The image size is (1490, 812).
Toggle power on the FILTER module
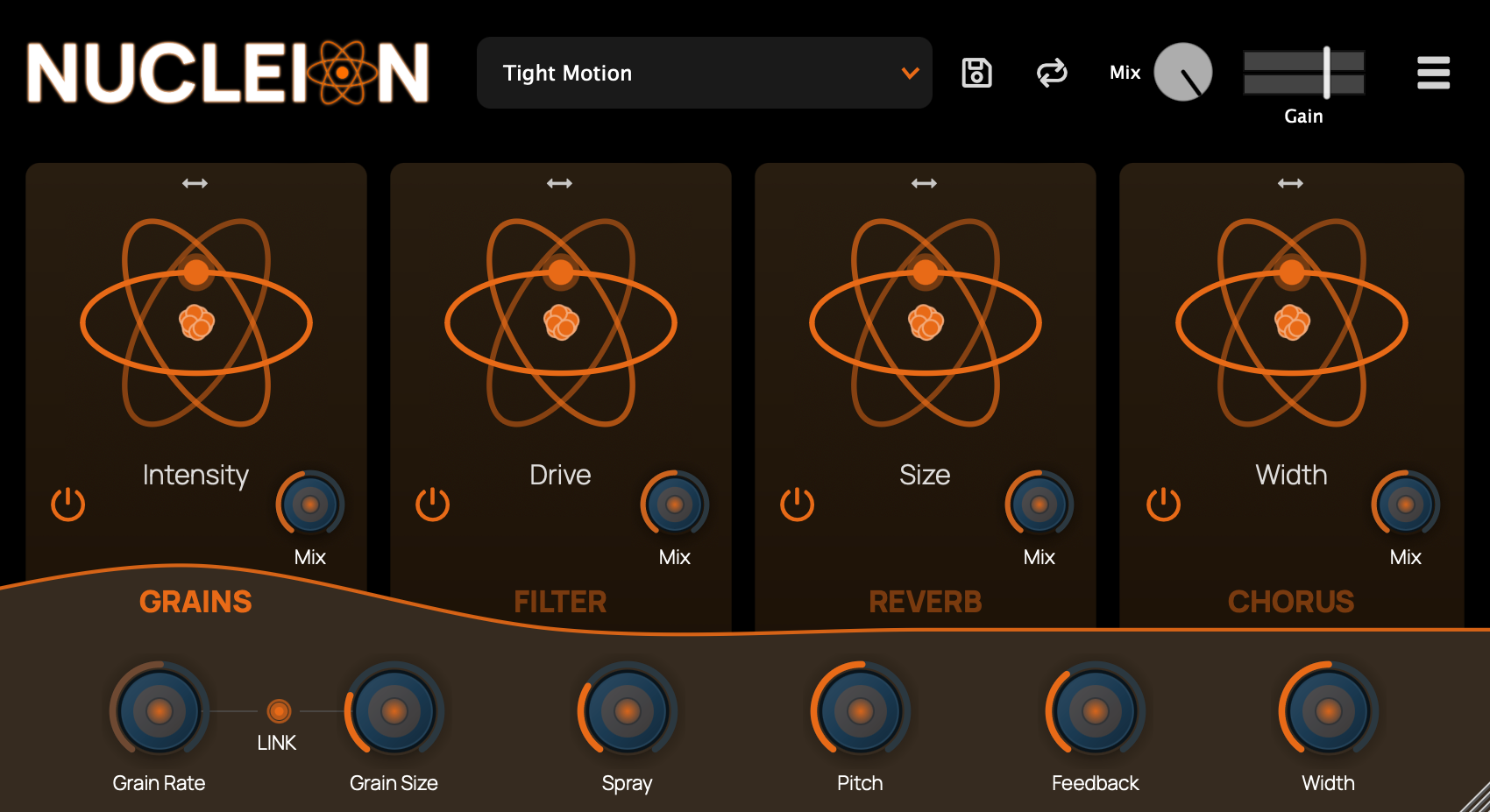[432, 504]
